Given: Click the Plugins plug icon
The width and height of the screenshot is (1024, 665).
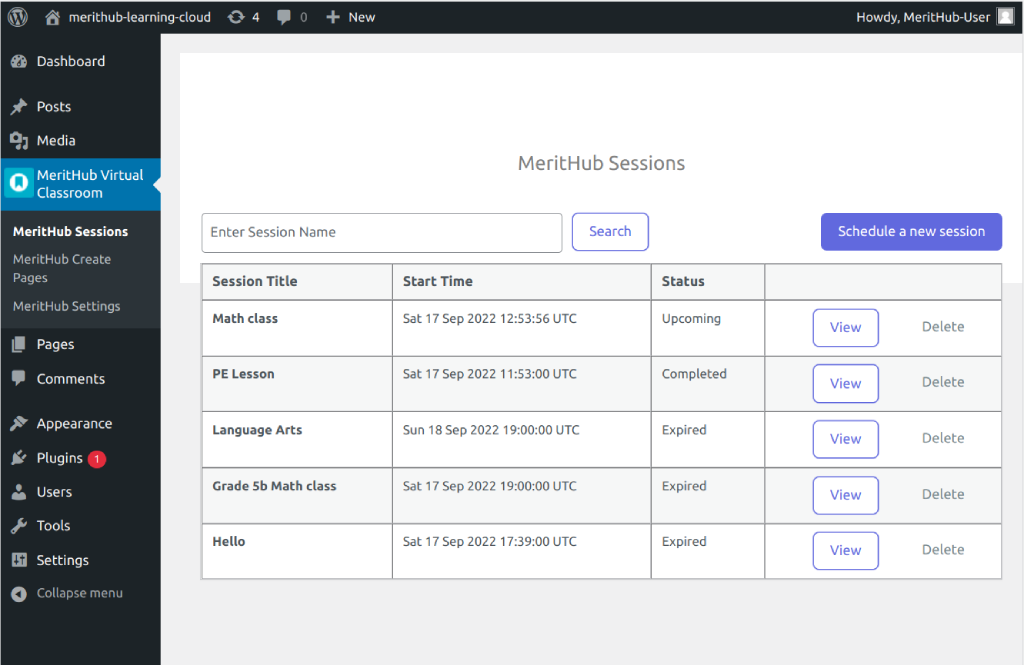Looking at the screenshot, I should [x=19, y=458].
